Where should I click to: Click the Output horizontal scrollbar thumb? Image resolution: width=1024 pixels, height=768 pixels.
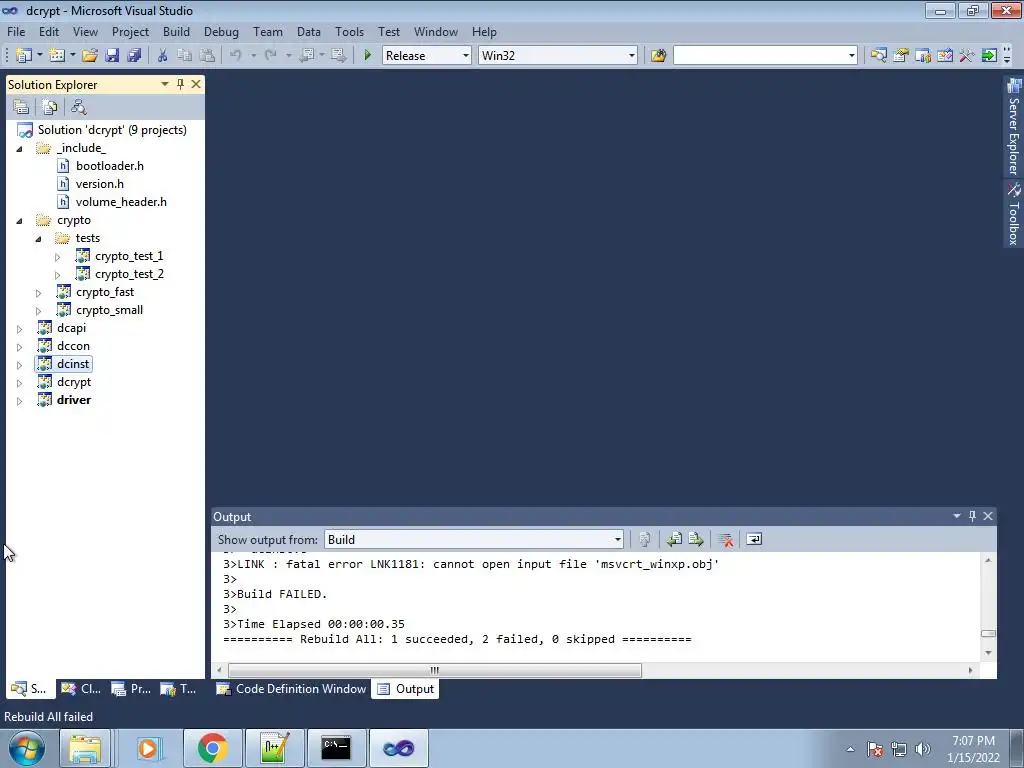point(435,670)
